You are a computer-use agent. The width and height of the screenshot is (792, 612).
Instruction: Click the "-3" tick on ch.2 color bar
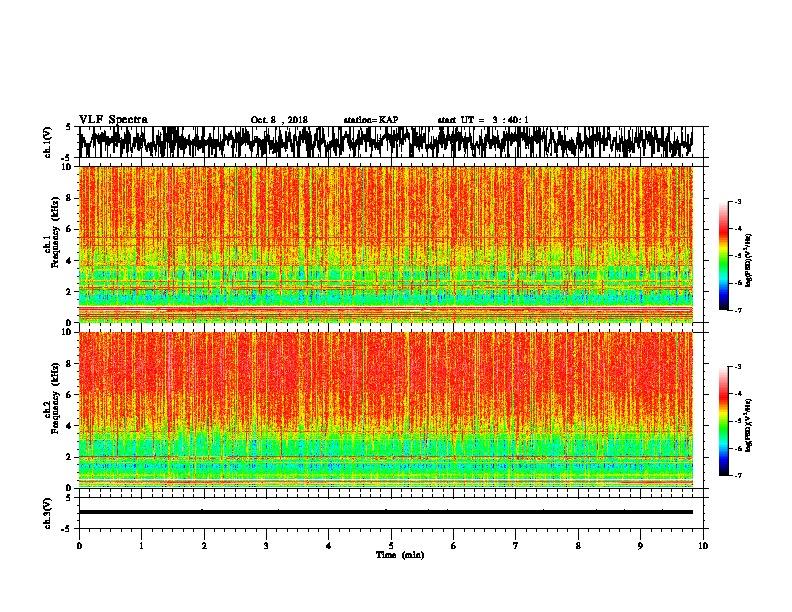click(x=737, y=367)
